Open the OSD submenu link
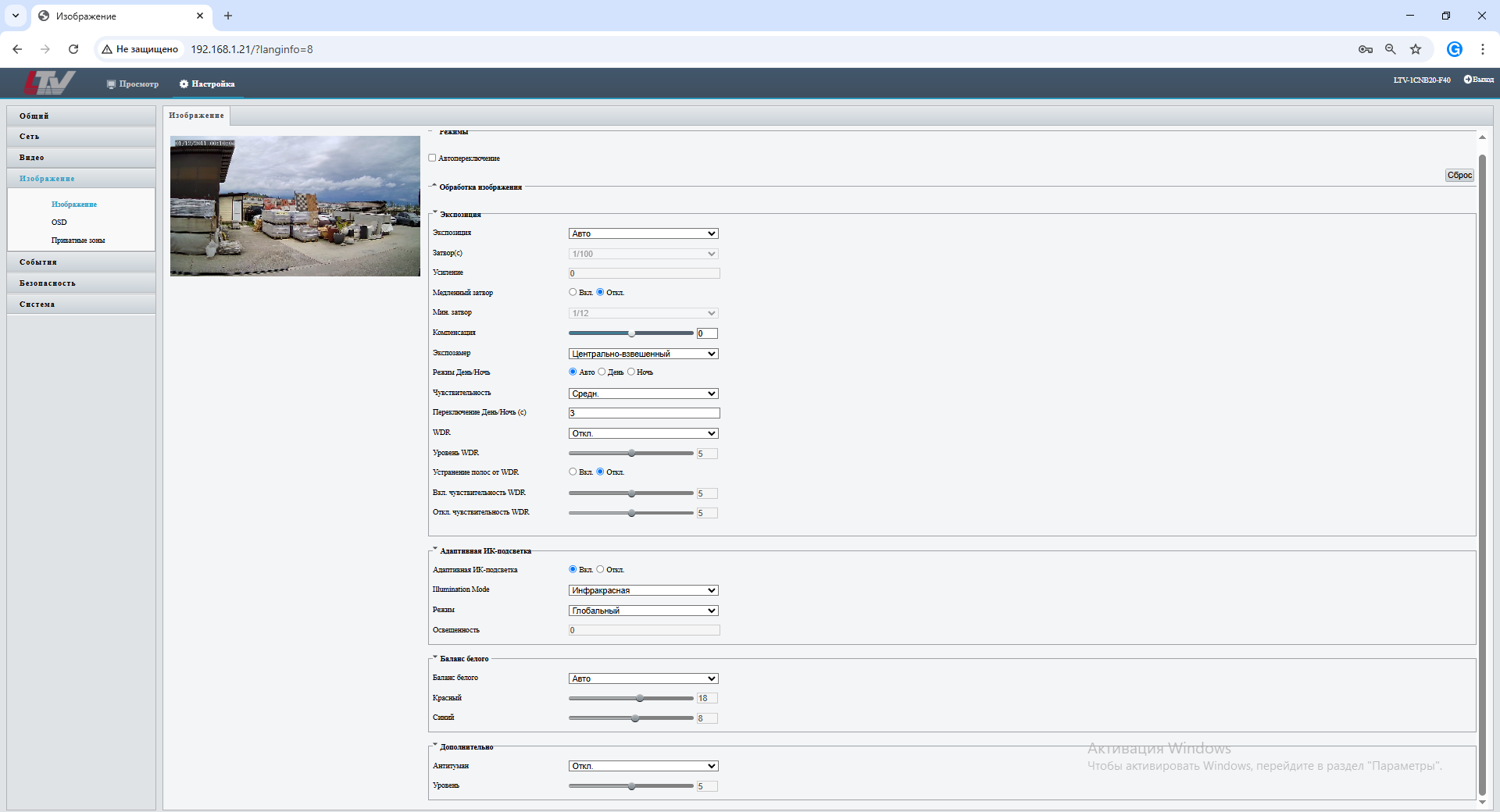This screenshot has height=812, width=1500. 59,223
